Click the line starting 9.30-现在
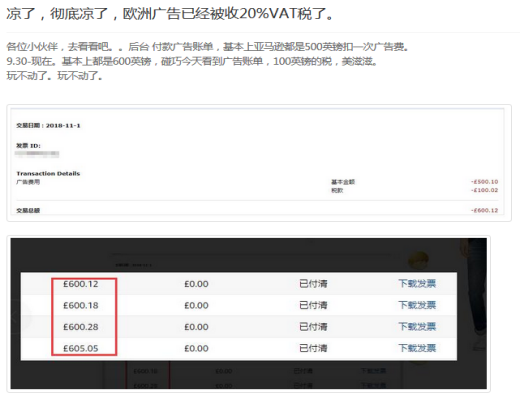Image resolution: width=521 pixels, height=395 pixels. [192, 61]
